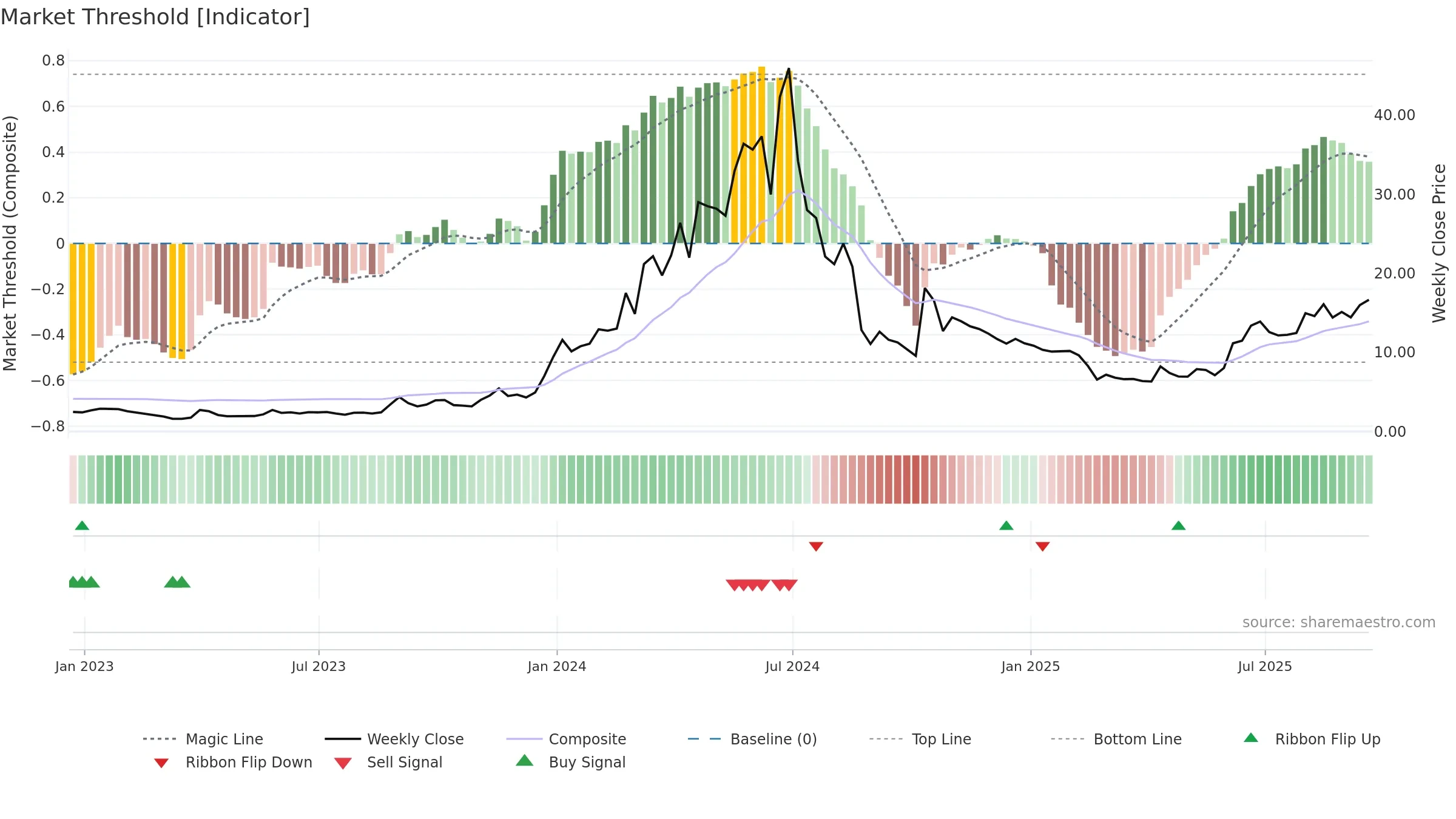Image resolution: width=1456 pixels, height=819 pixels.
Task: Select the ribbon flip up marker between Jan and Jul 2025
Action: pyautogui.click(x=1179, y=525)
